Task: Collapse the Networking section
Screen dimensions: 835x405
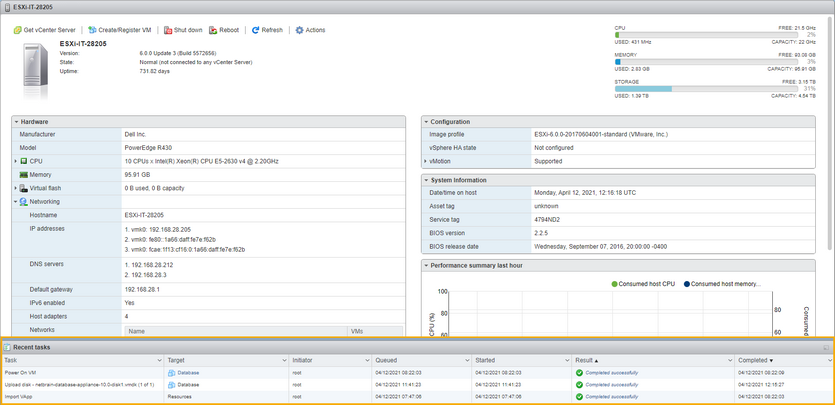Action: click(16, 202)
